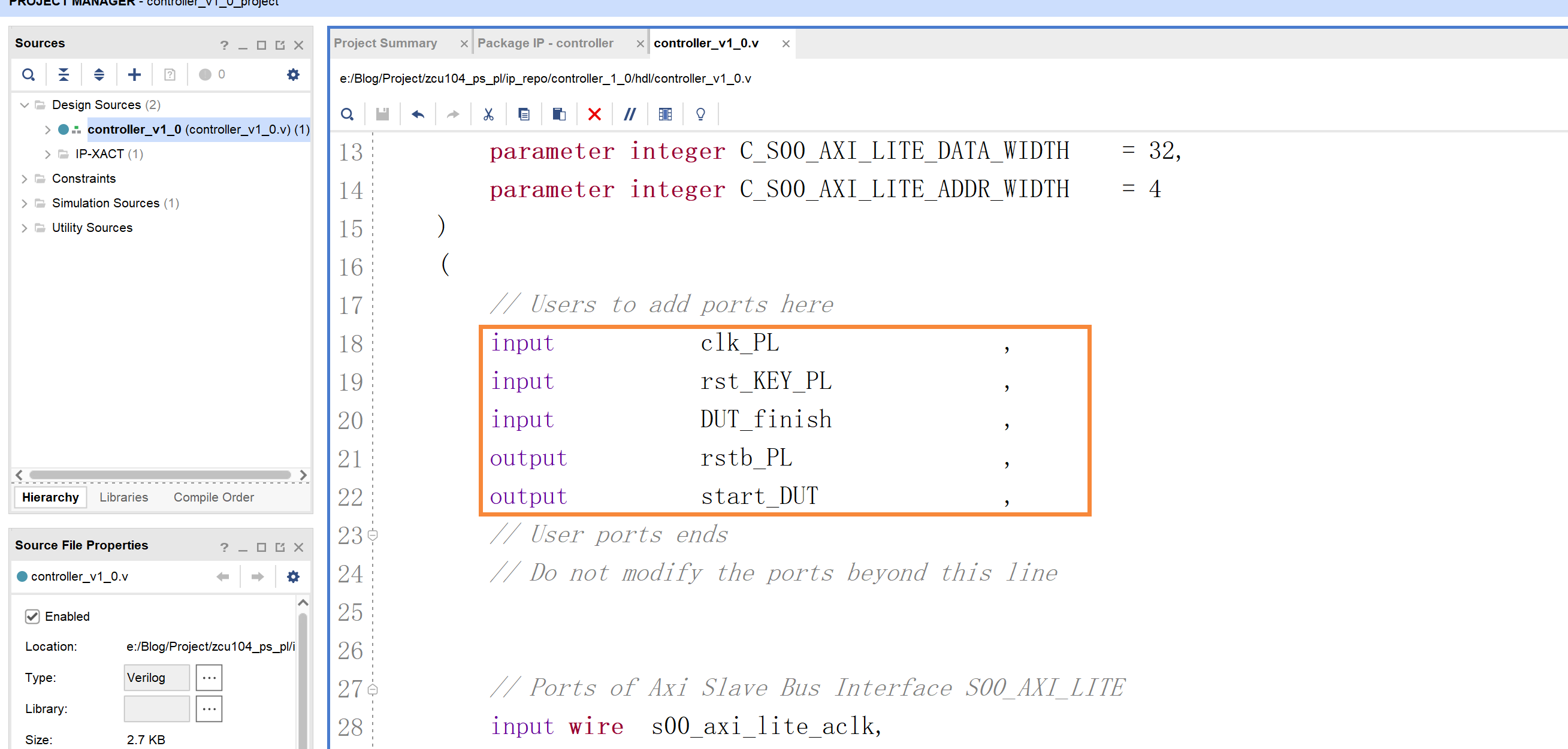
Task: Search in the Sources panel
Action: (28, 74)
